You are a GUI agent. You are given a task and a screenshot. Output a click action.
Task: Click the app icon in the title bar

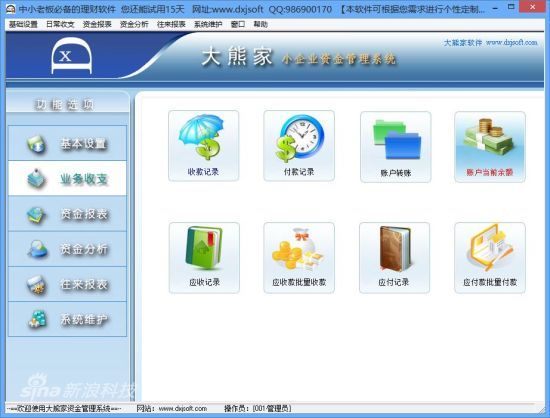tap(11, 9)
